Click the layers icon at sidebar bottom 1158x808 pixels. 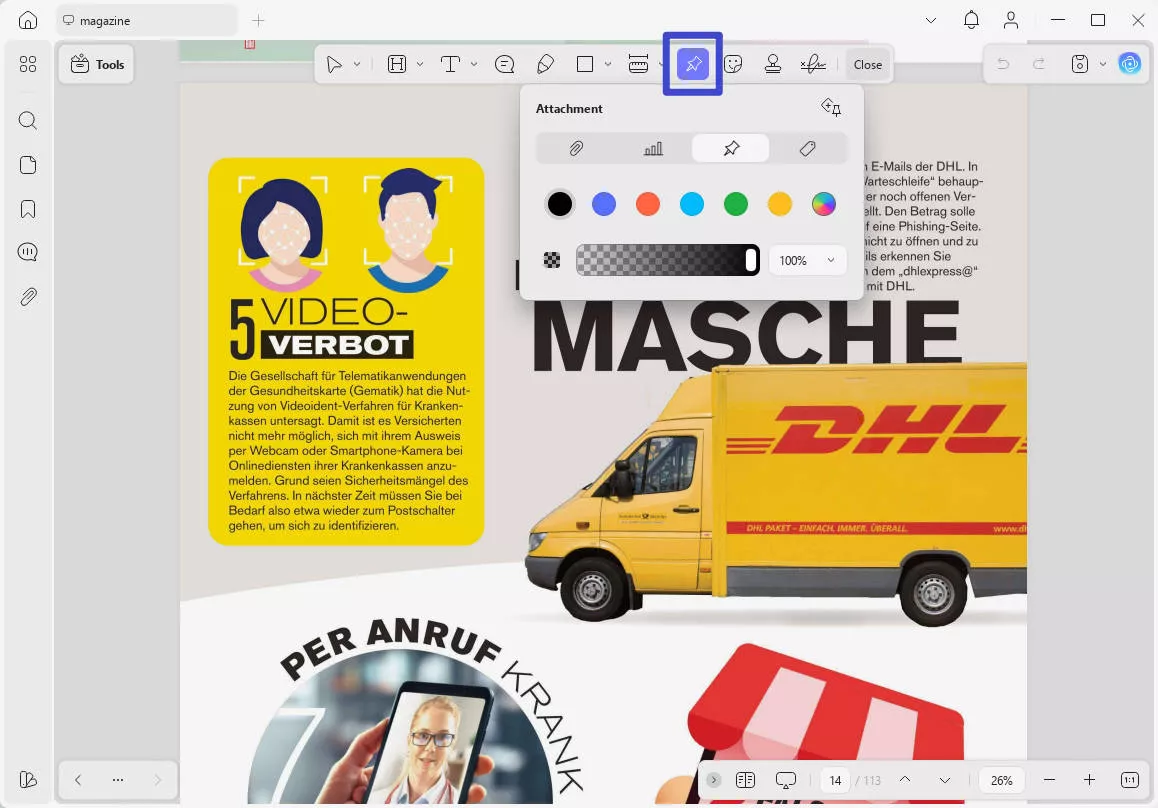(x=28, y=779)
